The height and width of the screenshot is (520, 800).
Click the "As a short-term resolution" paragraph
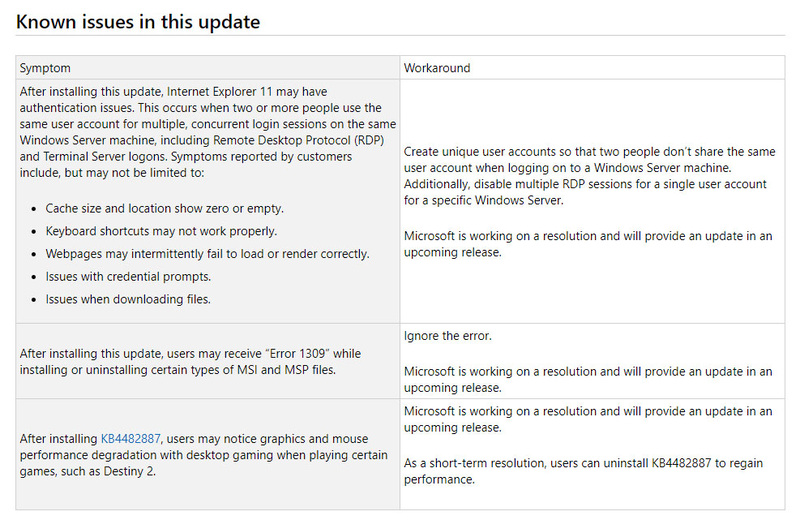tap(586, 472)
